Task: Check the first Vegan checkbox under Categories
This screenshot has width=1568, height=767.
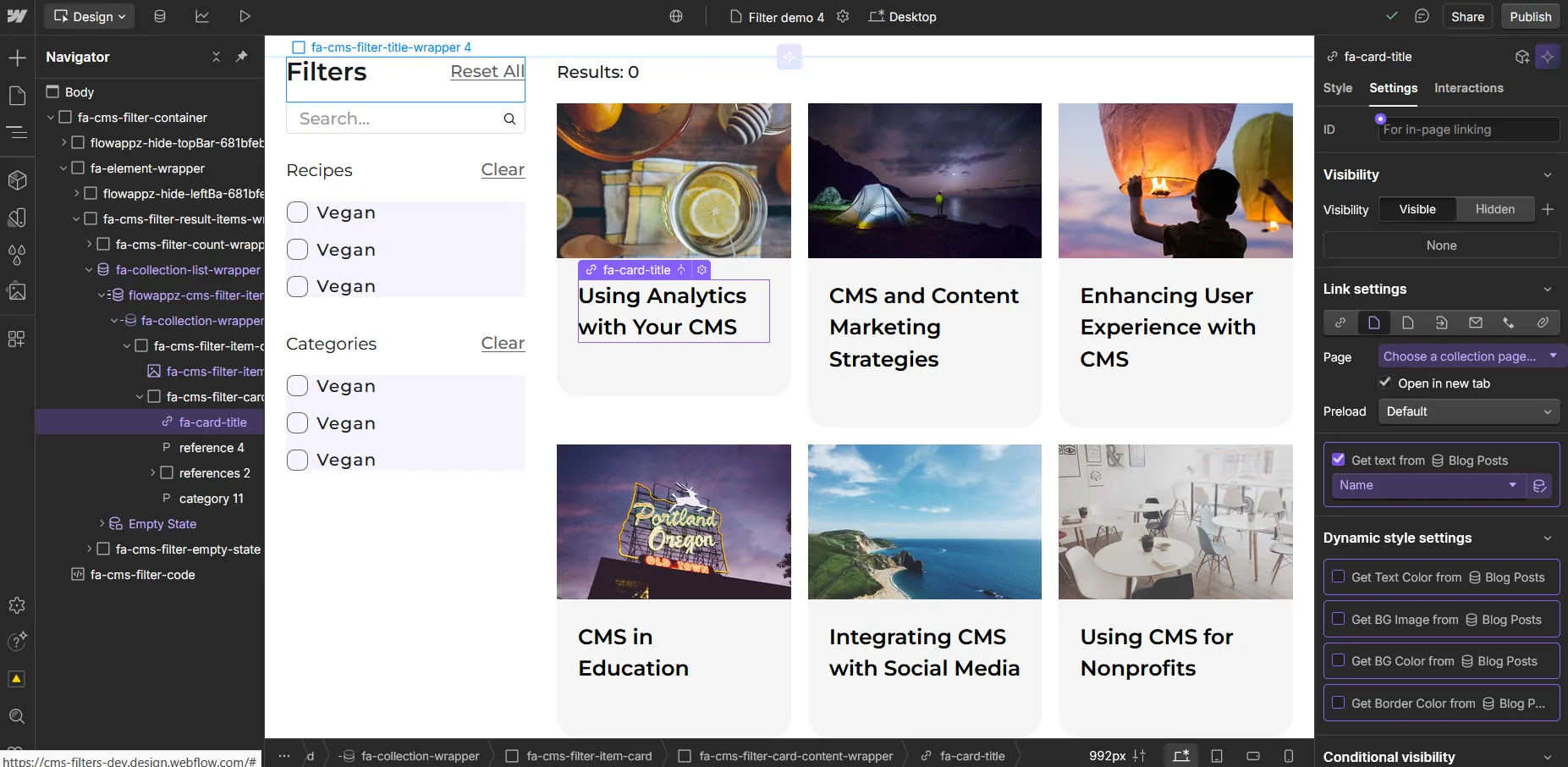Action: 297,386
